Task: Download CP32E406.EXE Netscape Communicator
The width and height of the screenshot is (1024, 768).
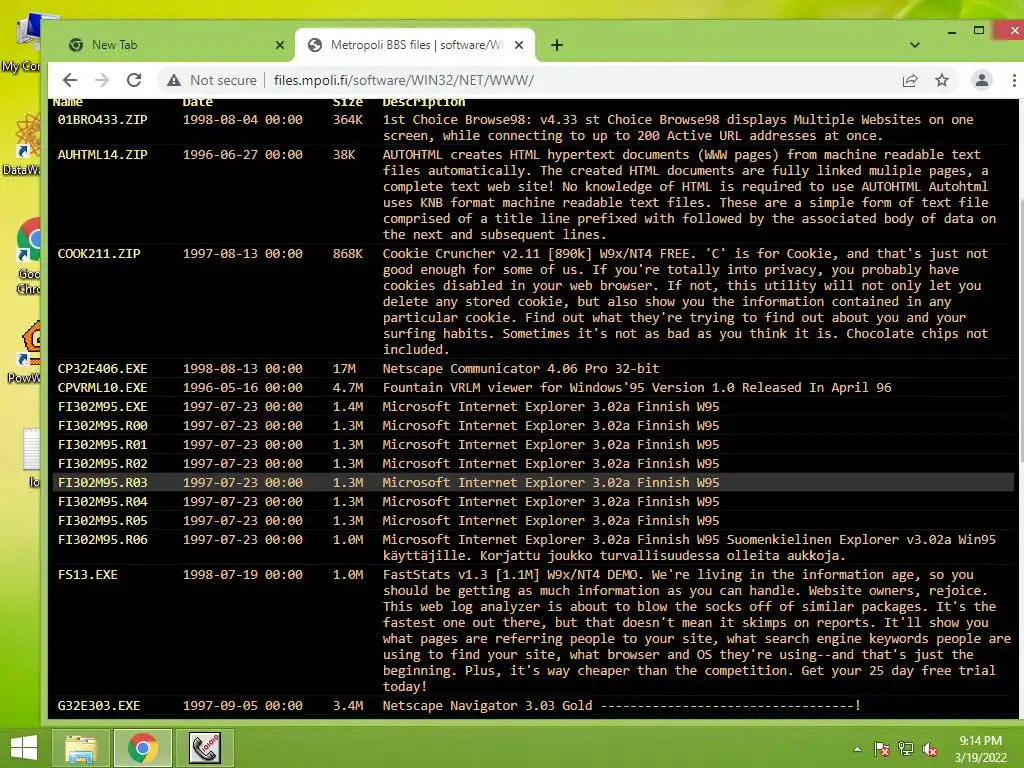Action: (x=103, y=368)
